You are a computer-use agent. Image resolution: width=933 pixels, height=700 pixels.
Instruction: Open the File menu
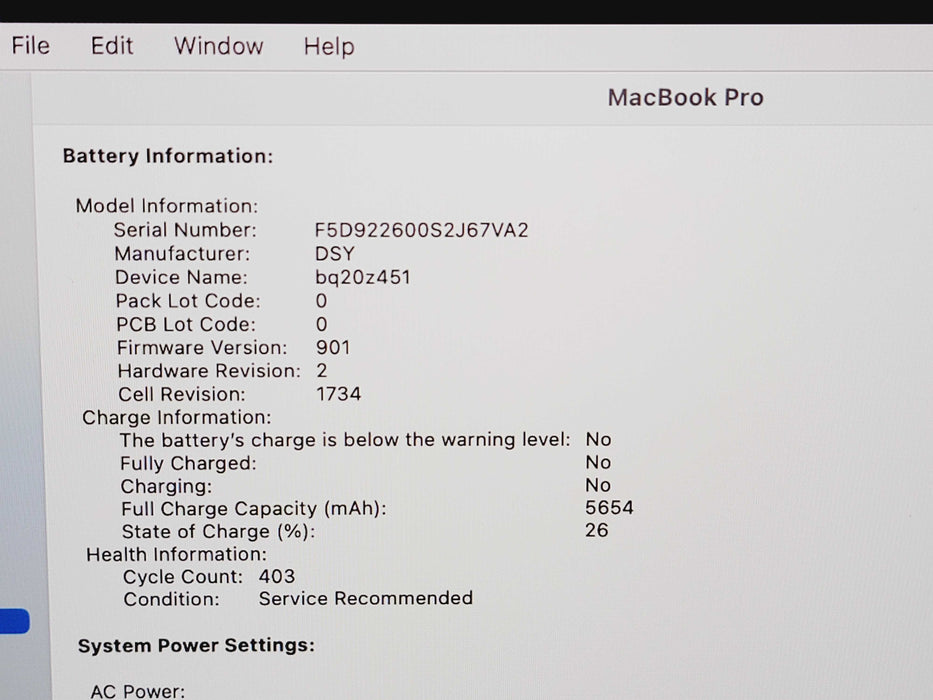30,46
